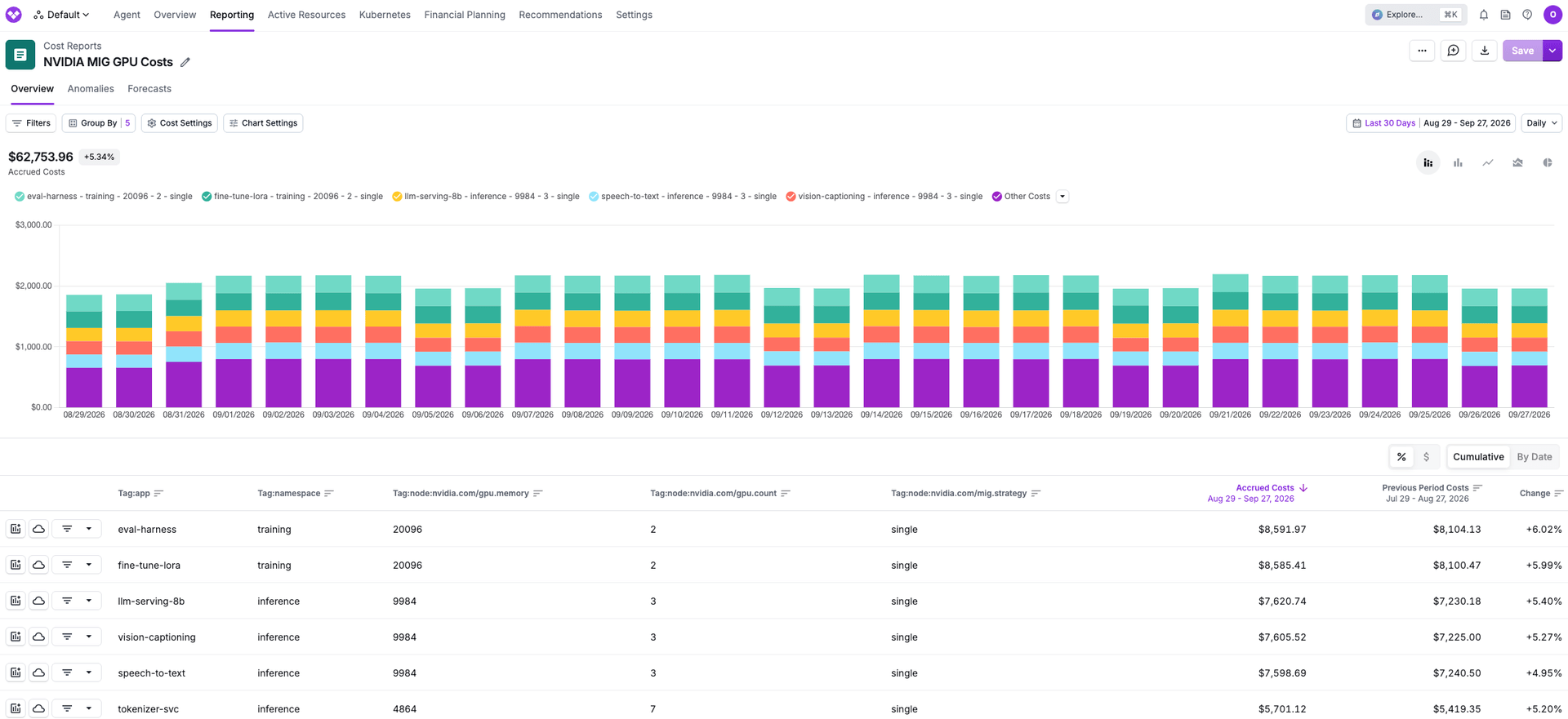1568x719 pixels.
Task: Click the user avatar icon
Action: pyautogui.click(x=1552, y=15)
